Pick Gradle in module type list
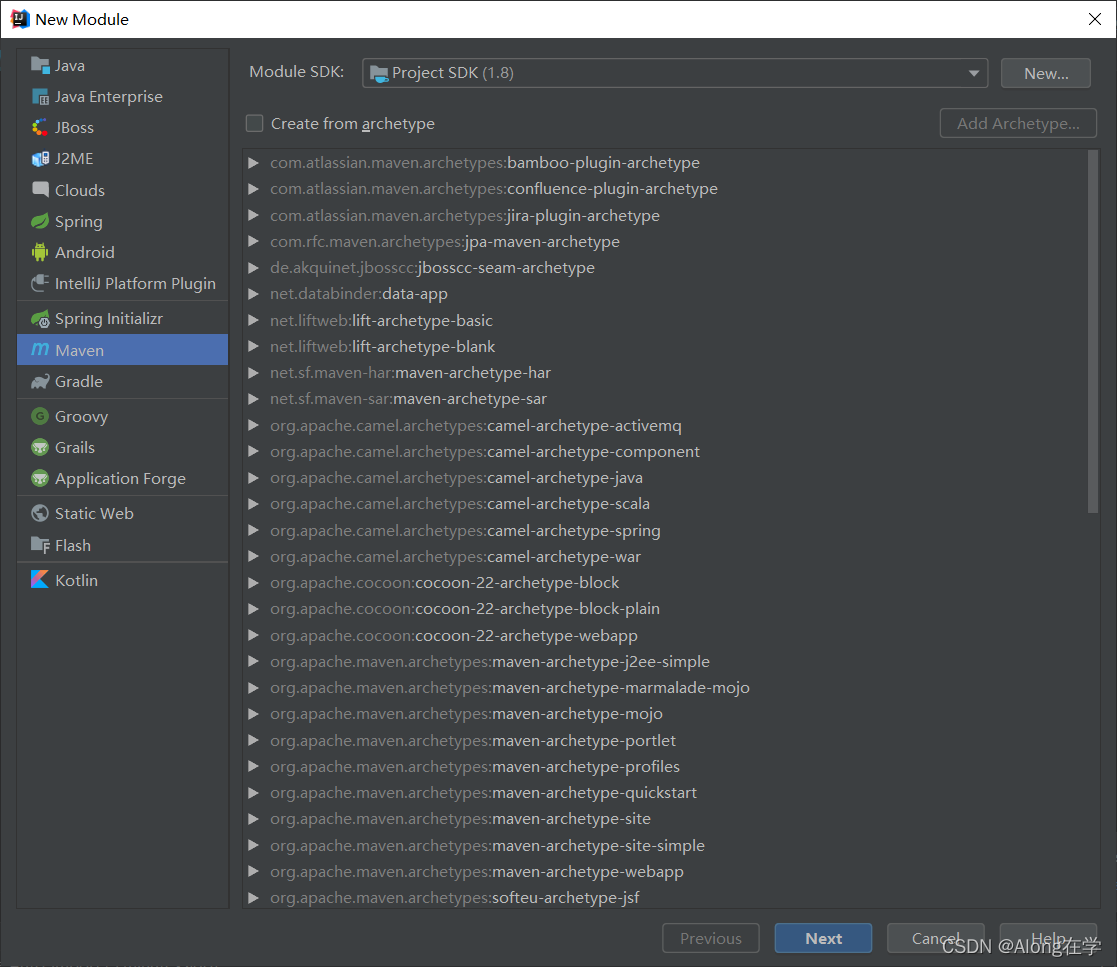The height and width of the screenshot is (967, 1117). (123, 381)
